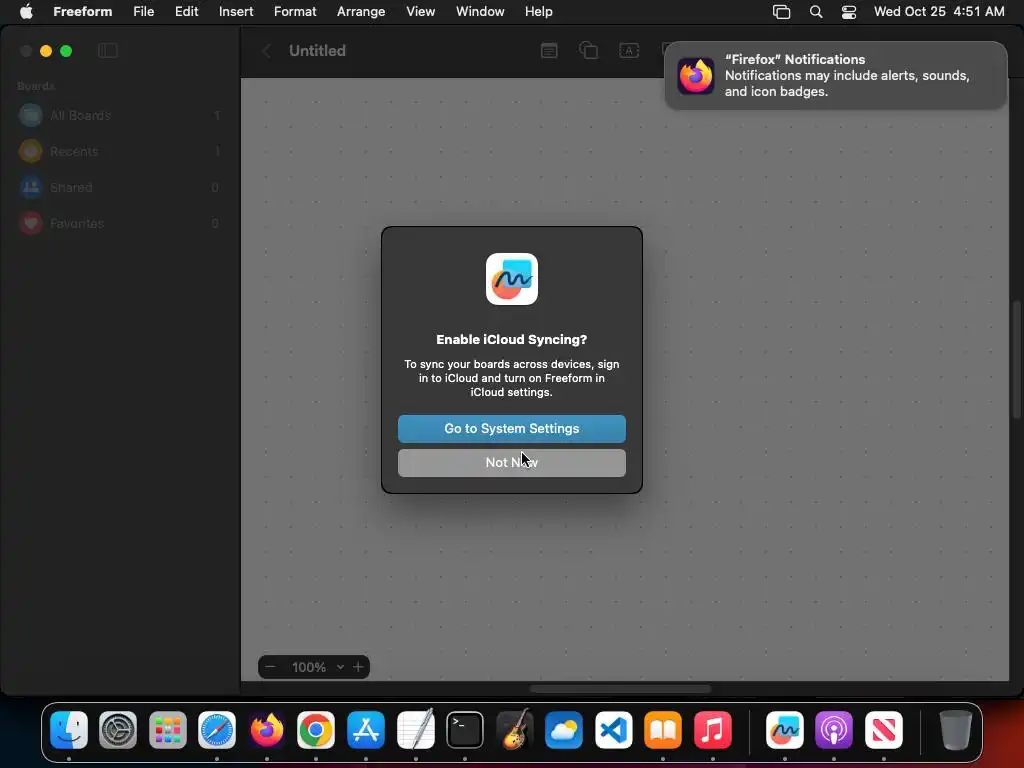This screenshot has height=768, width=1024.
Task: Open GarageBand from the Dock
Action: pos(515,729)
